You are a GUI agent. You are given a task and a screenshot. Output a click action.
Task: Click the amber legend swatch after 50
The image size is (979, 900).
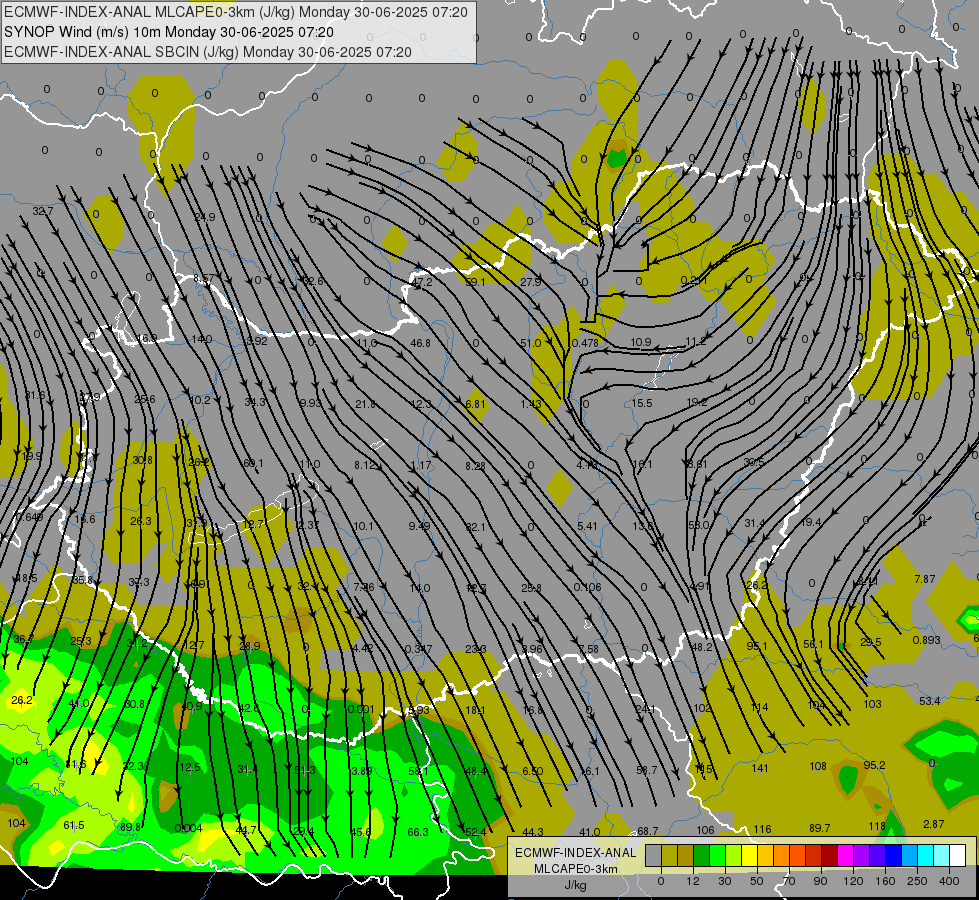pyautogui.click(x=766, y=855)
